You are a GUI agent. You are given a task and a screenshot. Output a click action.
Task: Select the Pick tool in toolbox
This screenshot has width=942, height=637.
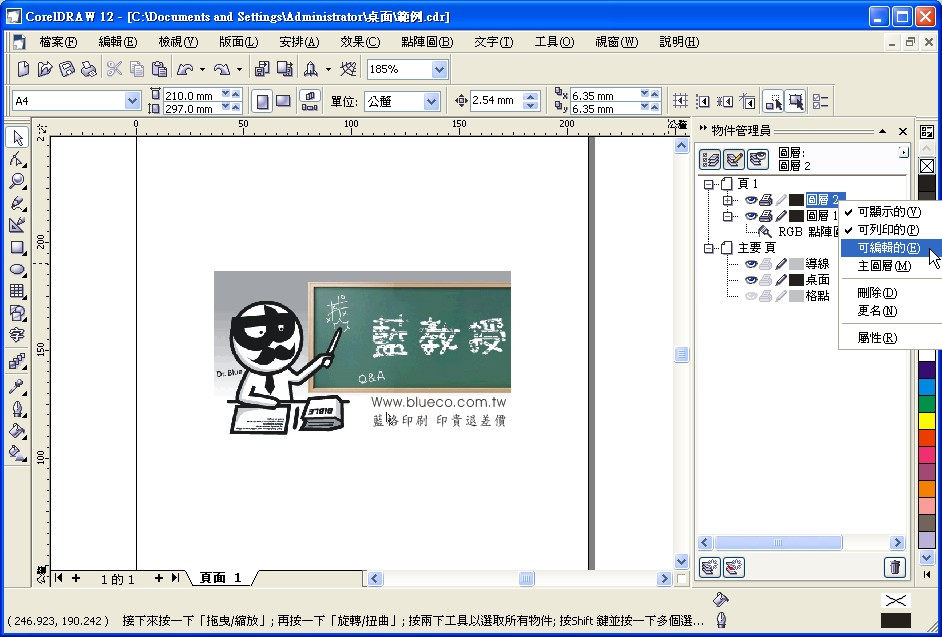pyautogui.click(x=17, y=138)
